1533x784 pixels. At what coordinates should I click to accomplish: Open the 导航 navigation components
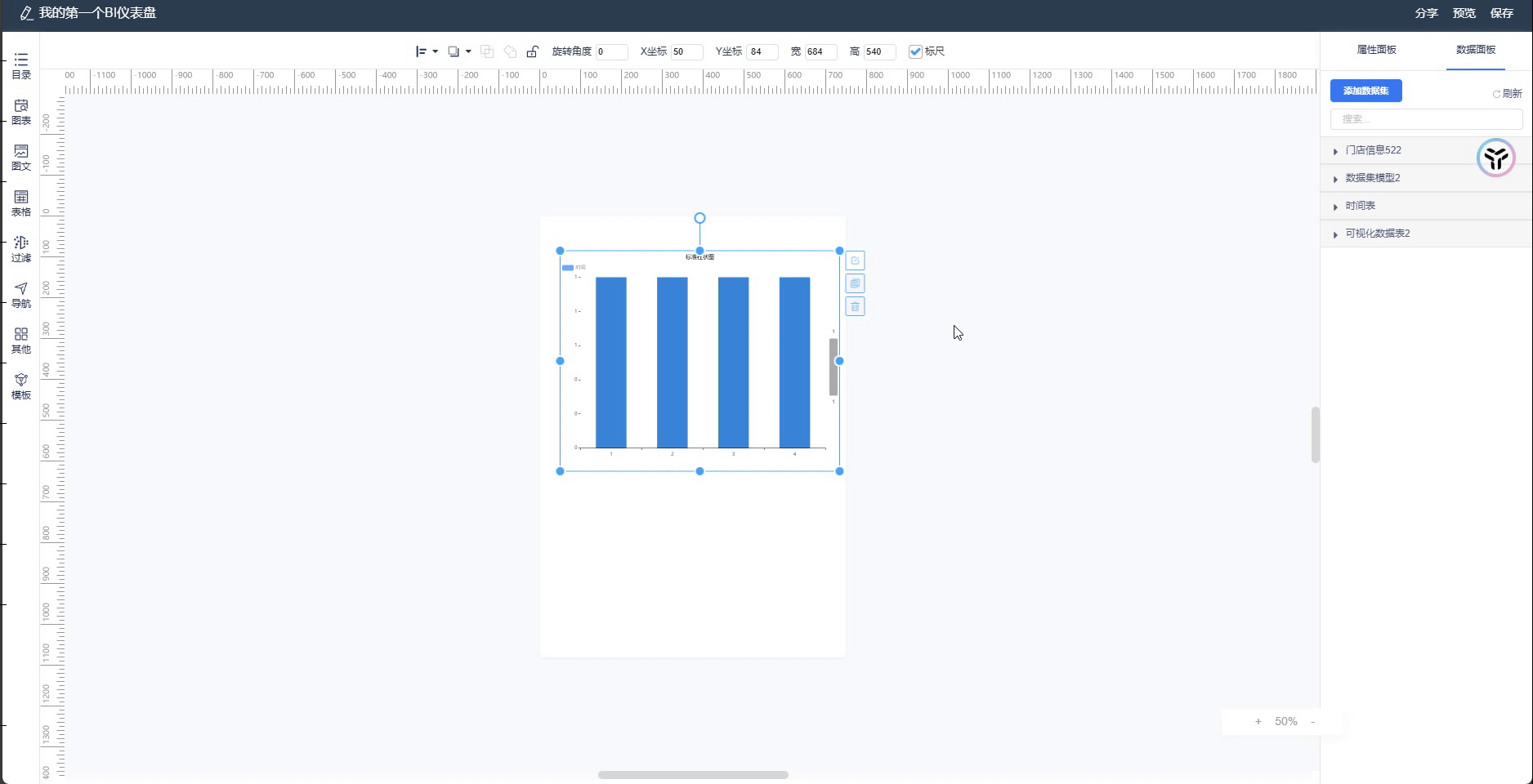tap(21, 295)
